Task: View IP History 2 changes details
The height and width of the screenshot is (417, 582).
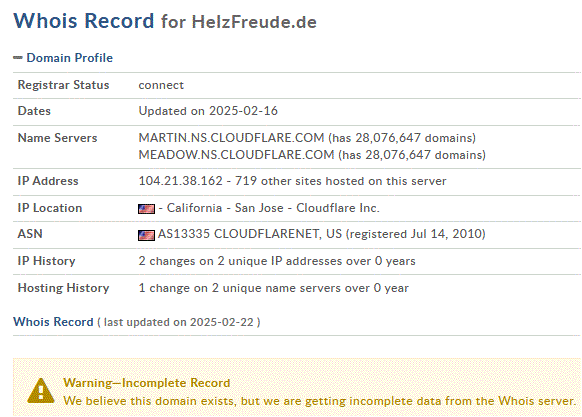Action: (x=277, y=261)
